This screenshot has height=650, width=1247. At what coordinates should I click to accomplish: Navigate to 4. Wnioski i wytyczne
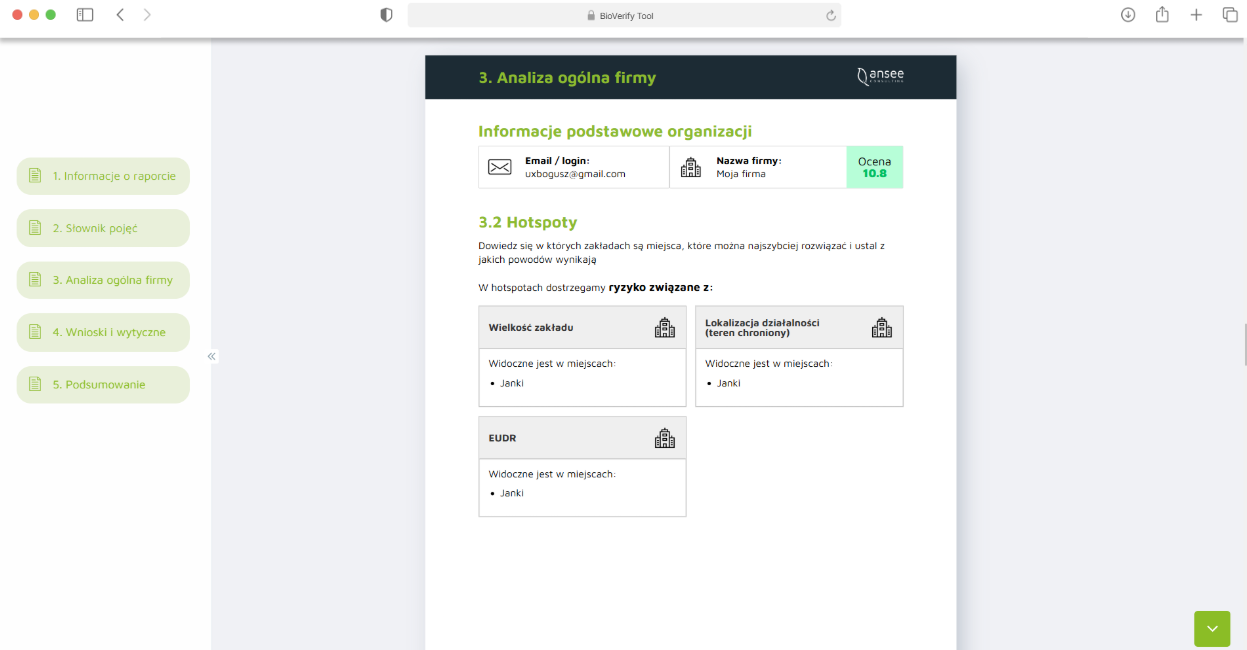(103, 332)
